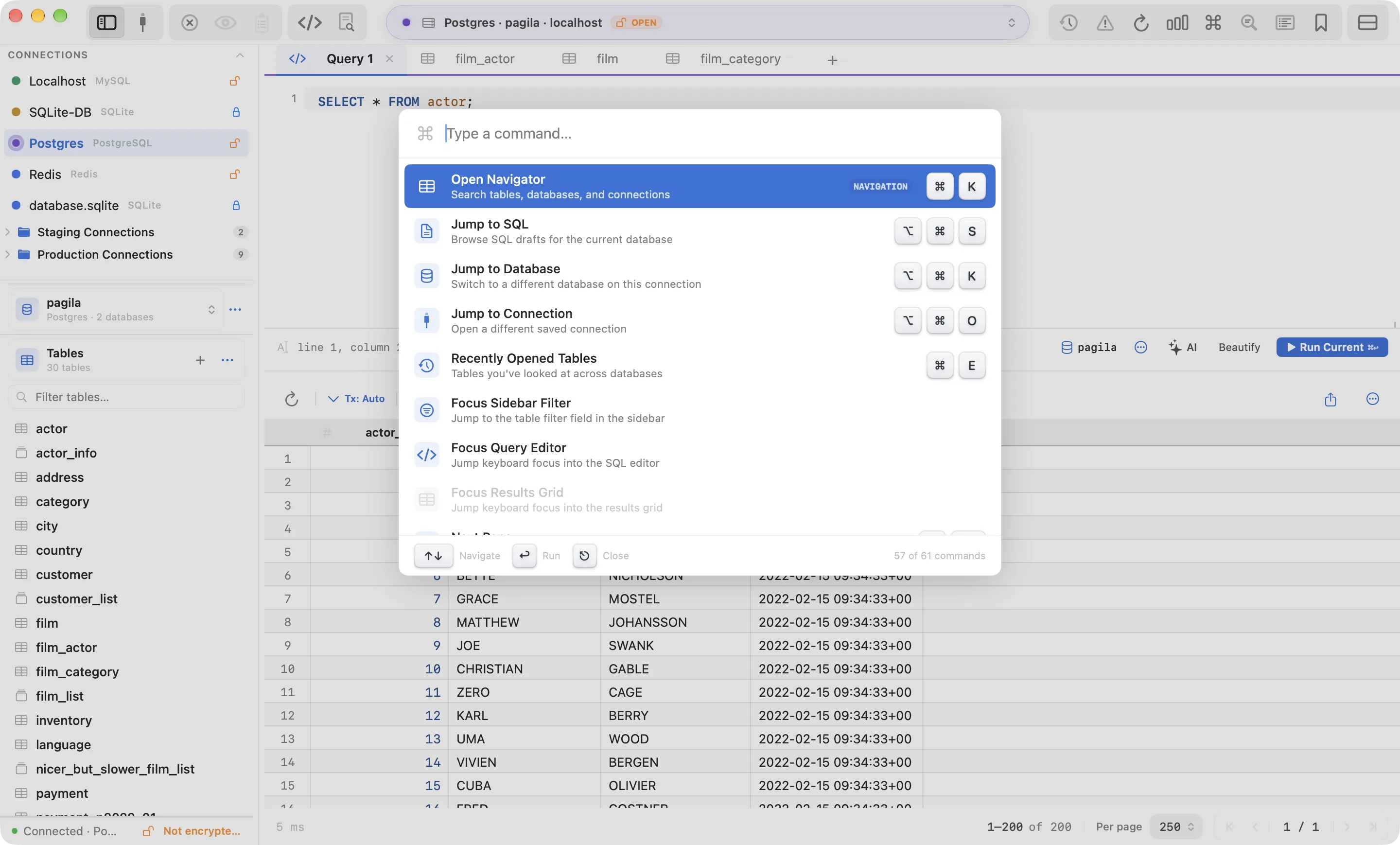The width and height of the screenshot is (1400, 845).
Task: Click the Run Current button
Action: pyautogui.click(x=1332, y=347)
